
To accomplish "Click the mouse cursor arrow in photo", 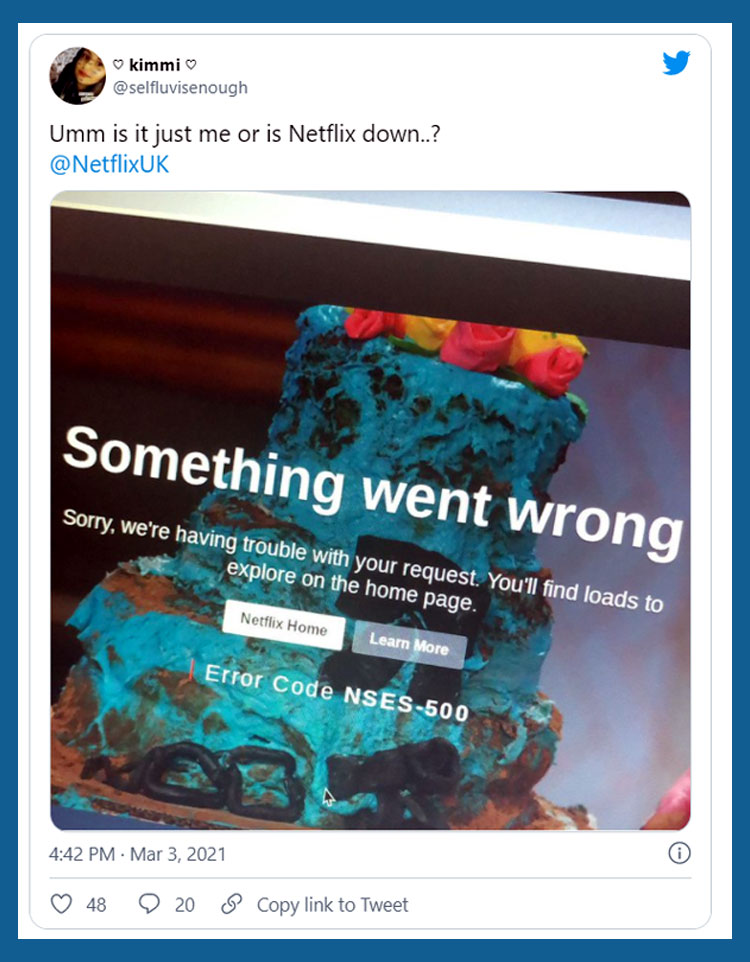I will [x=329, y=797].
